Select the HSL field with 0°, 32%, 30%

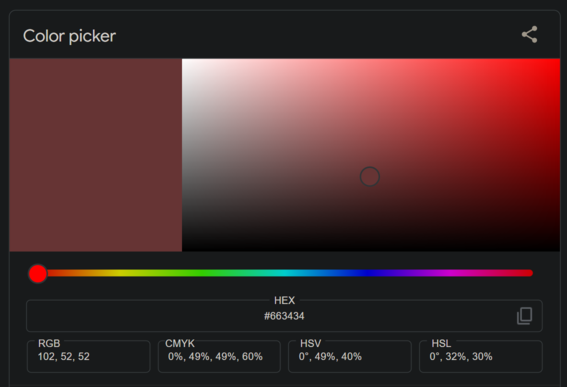[481, 356]
